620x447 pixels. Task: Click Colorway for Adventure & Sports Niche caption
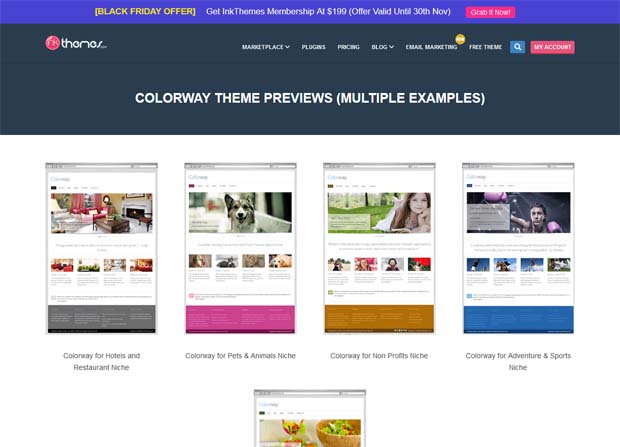518,362
